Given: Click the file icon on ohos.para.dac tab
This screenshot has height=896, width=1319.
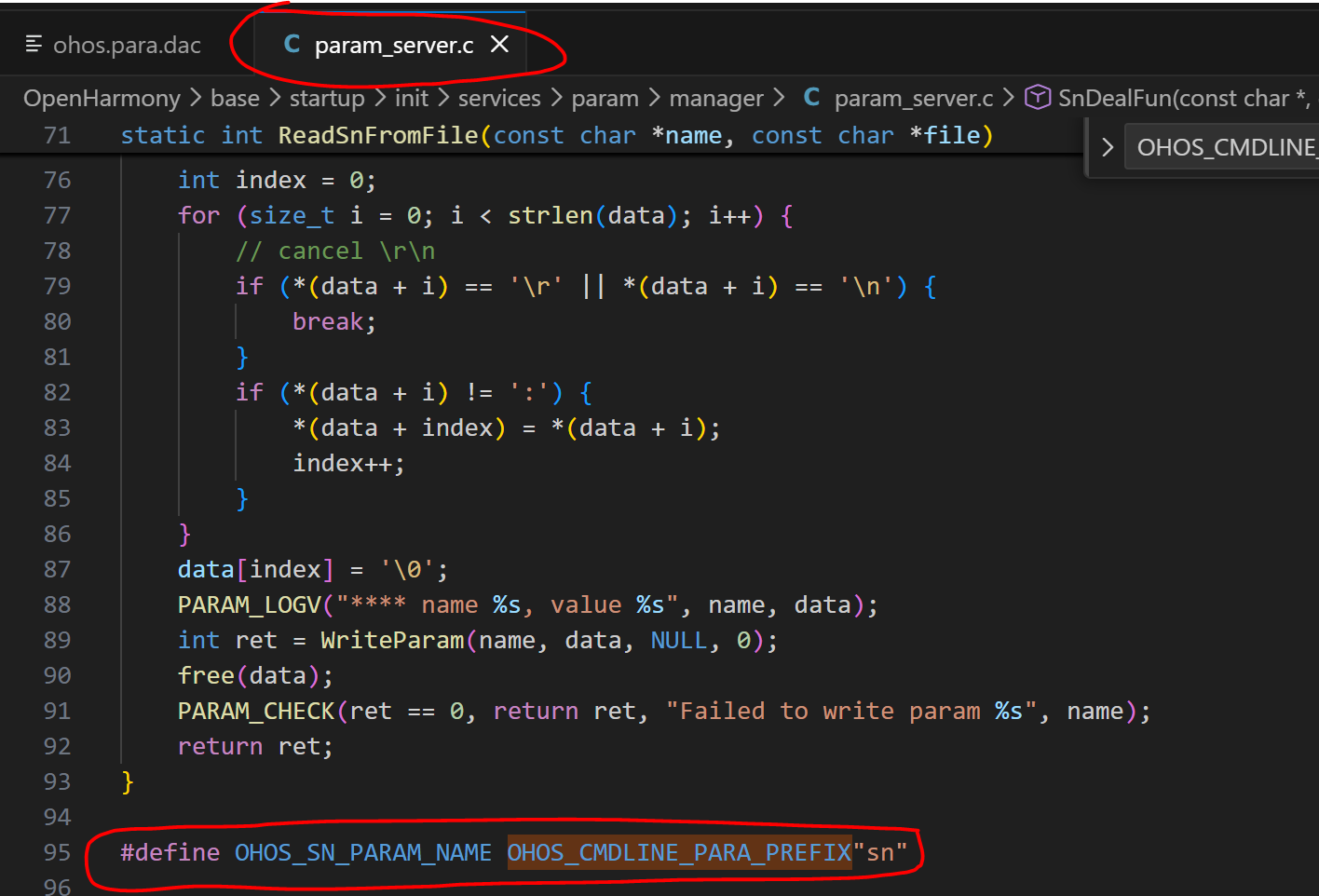Looking at the screenshot, I should tap(34, 44).
